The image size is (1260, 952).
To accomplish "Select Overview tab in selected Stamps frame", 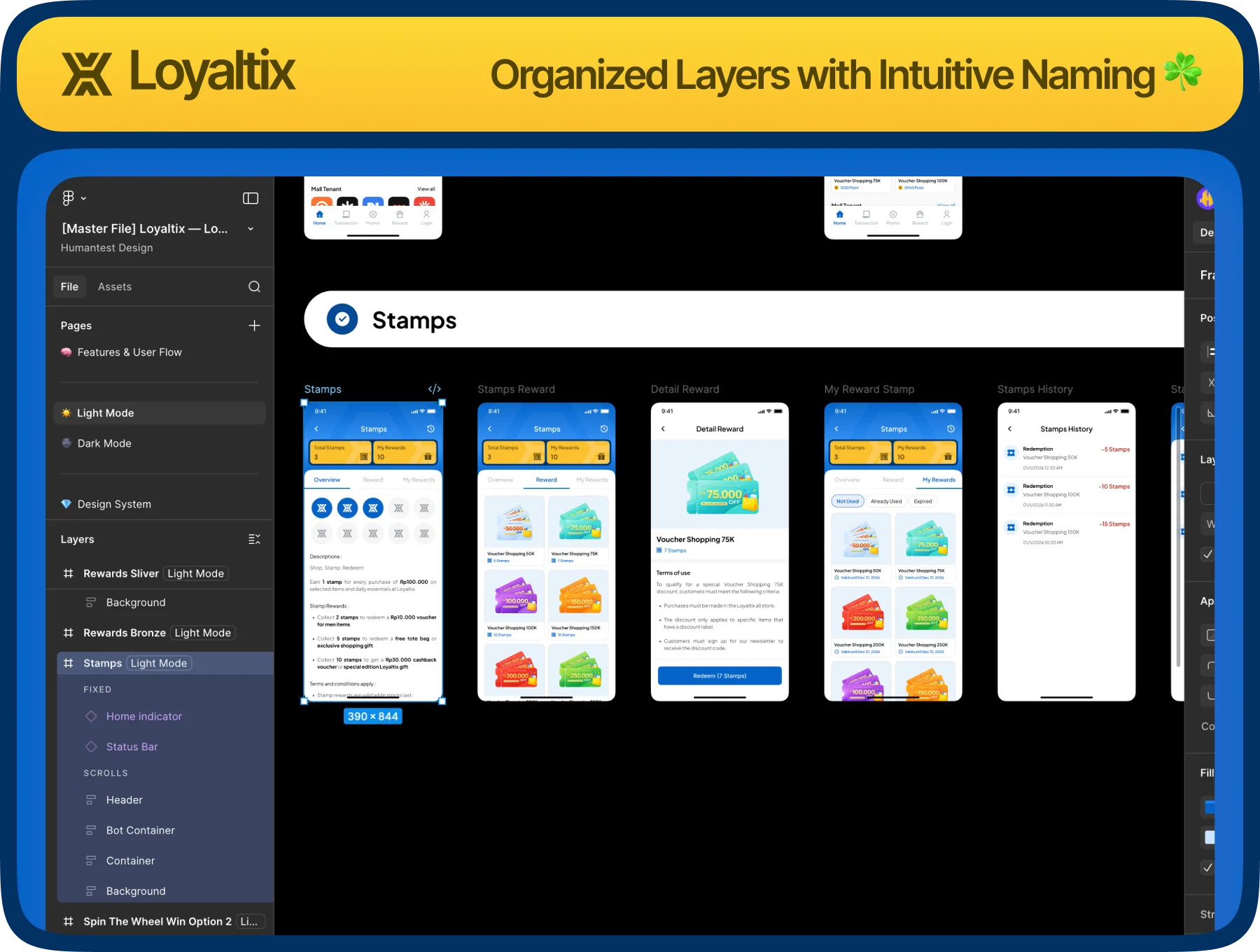I will point(327,480).
